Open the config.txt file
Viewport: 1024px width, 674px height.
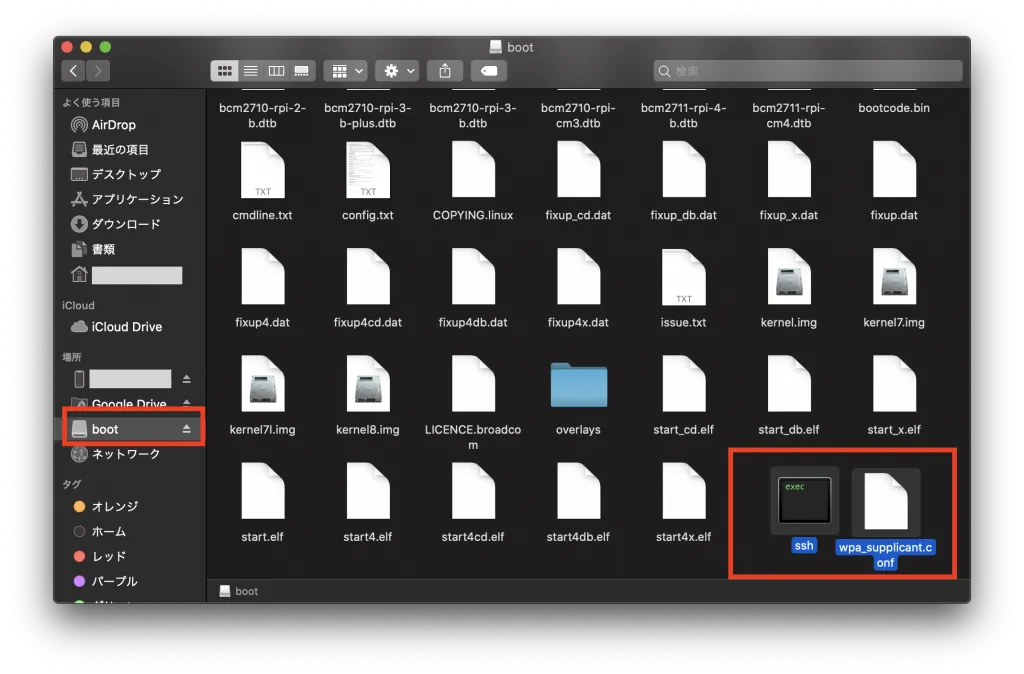pyautogui.click(x=368, y=170)
